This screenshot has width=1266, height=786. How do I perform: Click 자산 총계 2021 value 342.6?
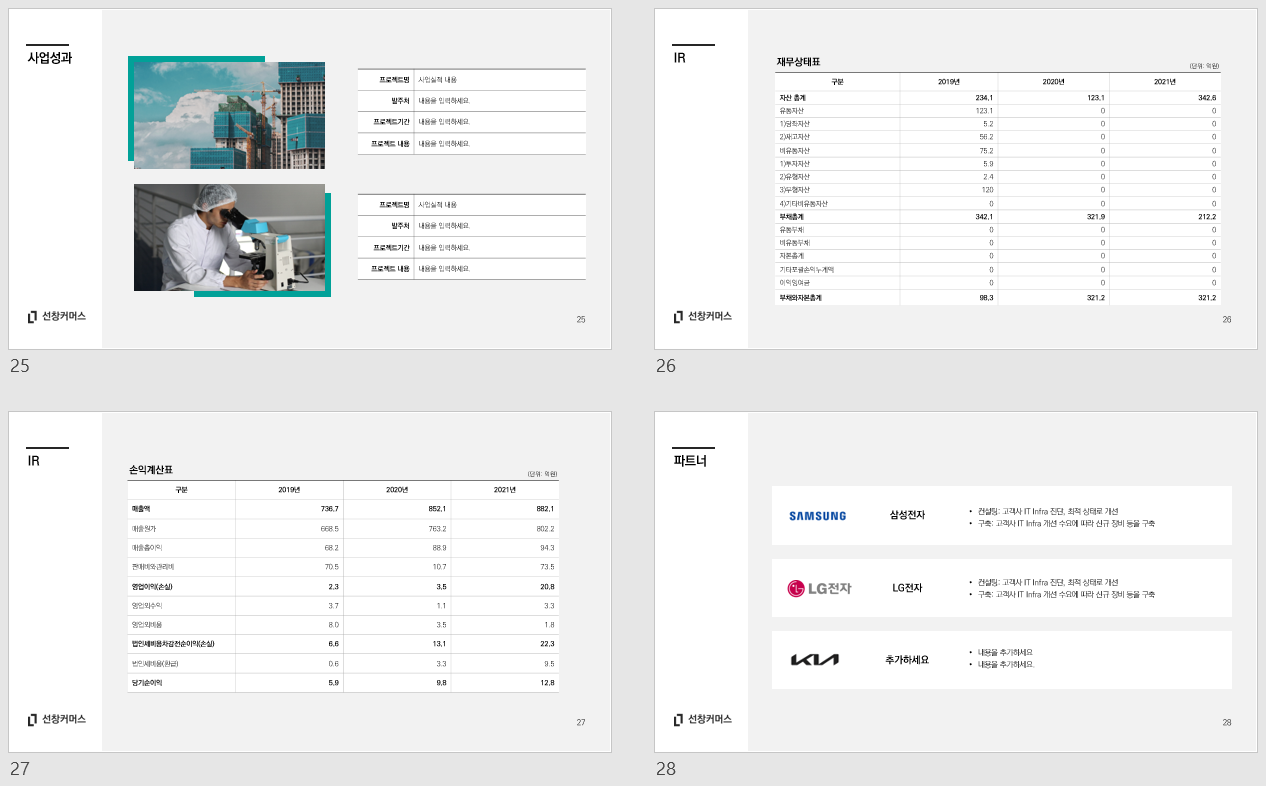pyautogui.click(x=1207, y=97)
